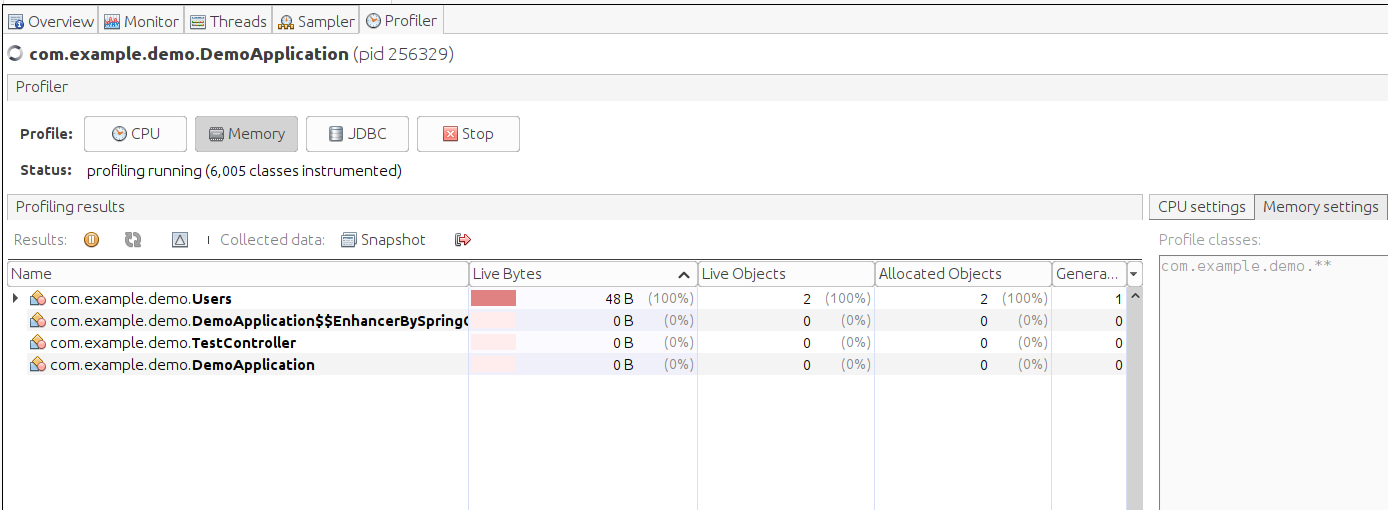This screenshot has width=1388, height=510.
Task: Refresh results with the update icon
Action: [133, 240]
